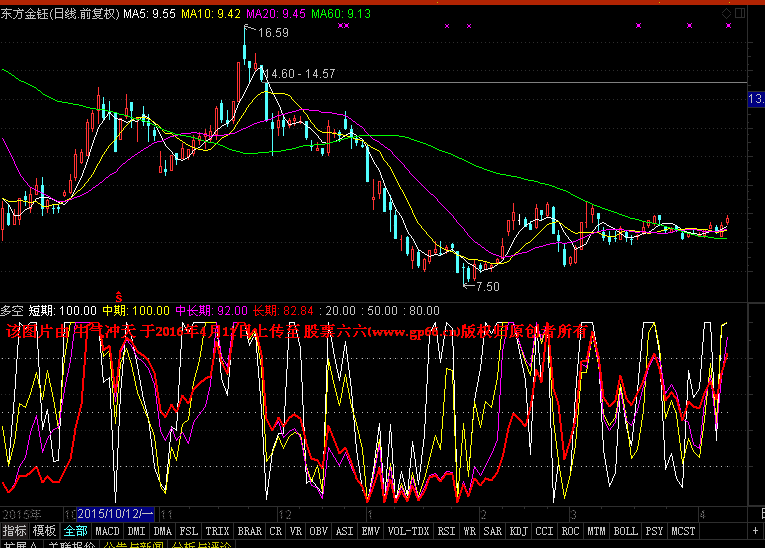
Task: Open the RSI indicator tab
Action: click(446, 530)
